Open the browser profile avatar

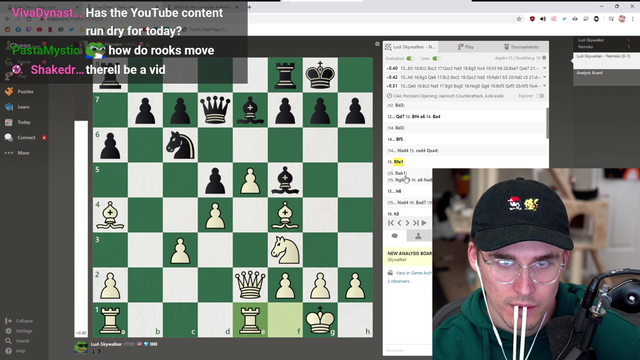point(622,18)
